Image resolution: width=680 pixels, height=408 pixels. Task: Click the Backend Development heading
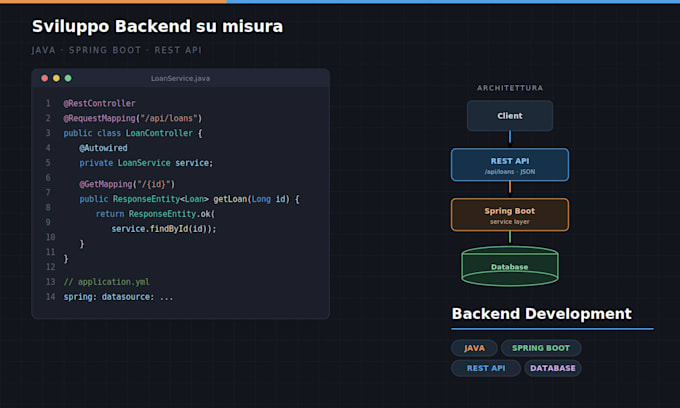542,313
